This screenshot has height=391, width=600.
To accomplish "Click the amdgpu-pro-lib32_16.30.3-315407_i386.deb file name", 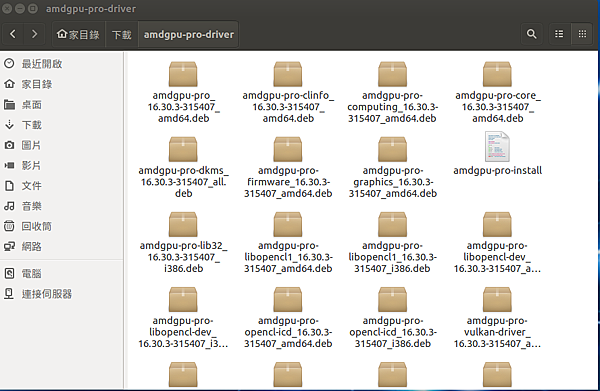I will coord(183,257).
